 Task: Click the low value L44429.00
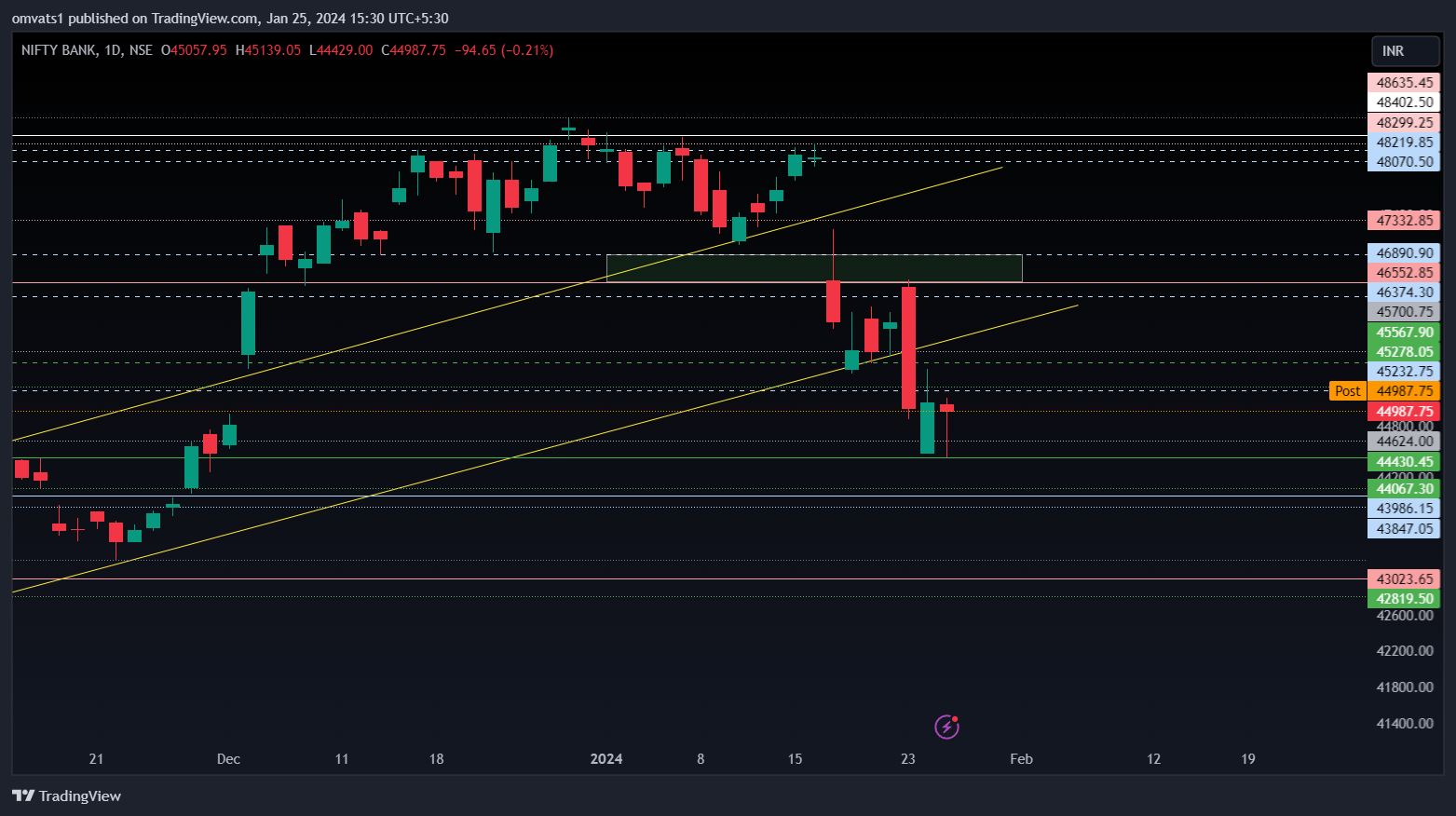coord(341,50)
